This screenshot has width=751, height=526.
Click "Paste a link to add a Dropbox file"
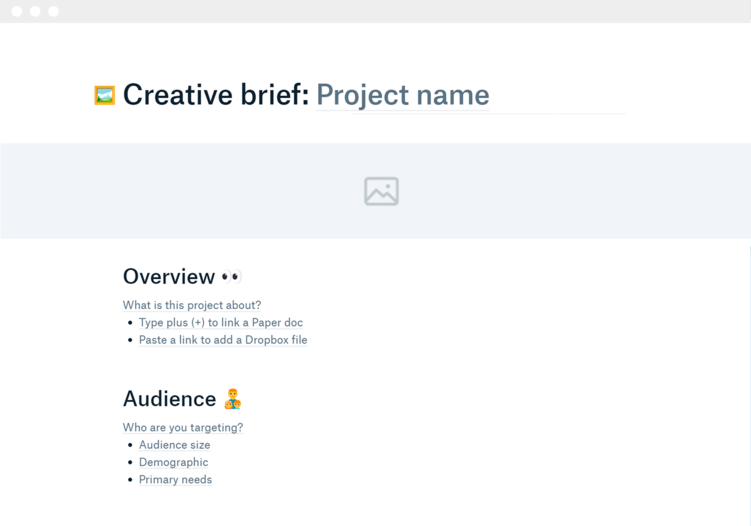[x=222, y=340]
